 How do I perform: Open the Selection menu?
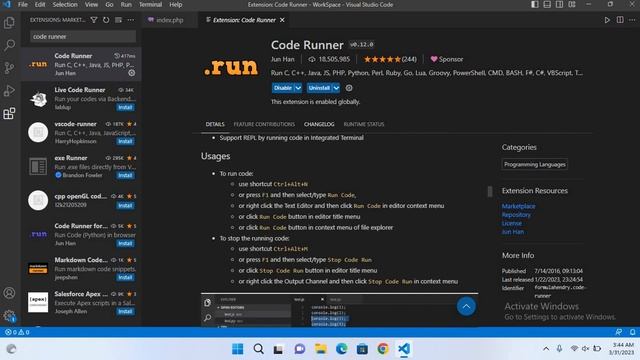tap(65, 4)
